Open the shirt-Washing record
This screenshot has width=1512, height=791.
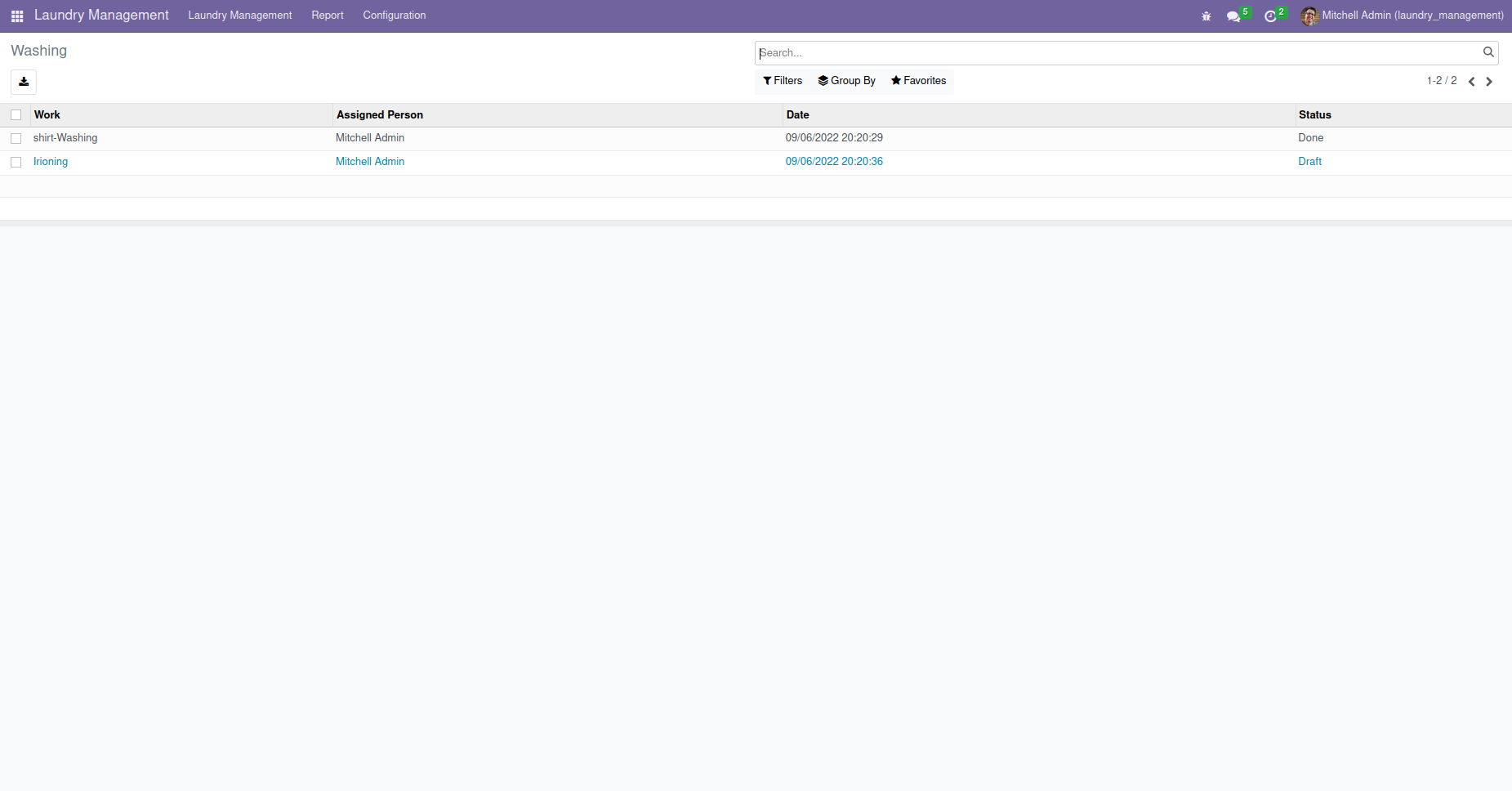(x=65, y=138)
